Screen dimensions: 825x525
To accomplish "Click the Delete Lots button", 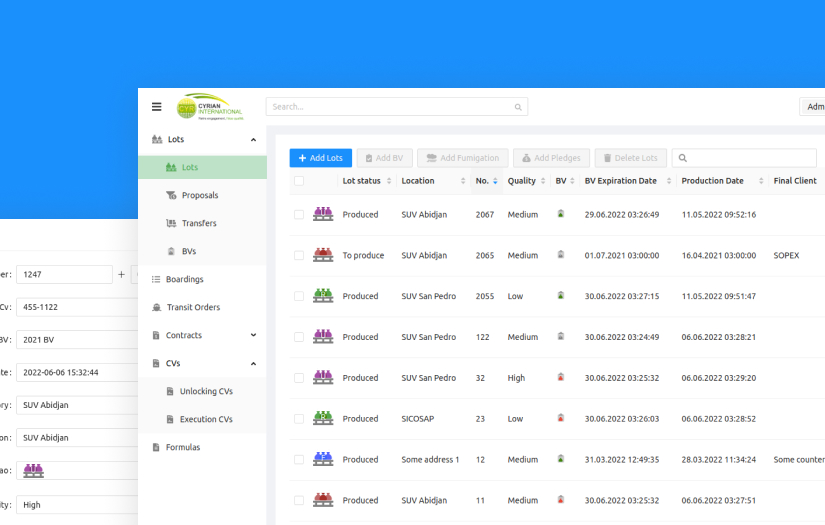I will pyautogui.click(x=630, y=158).
